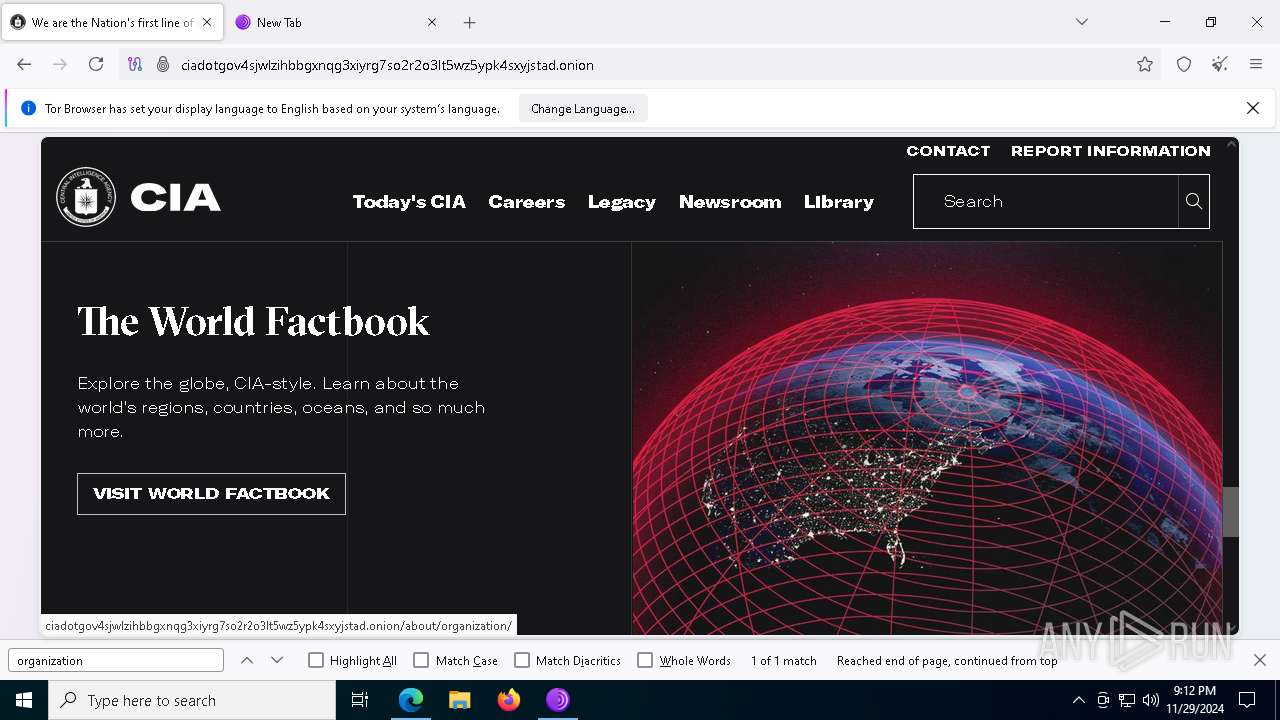Close the find bar
The image size is (1280, 720).
(1260, 660)
